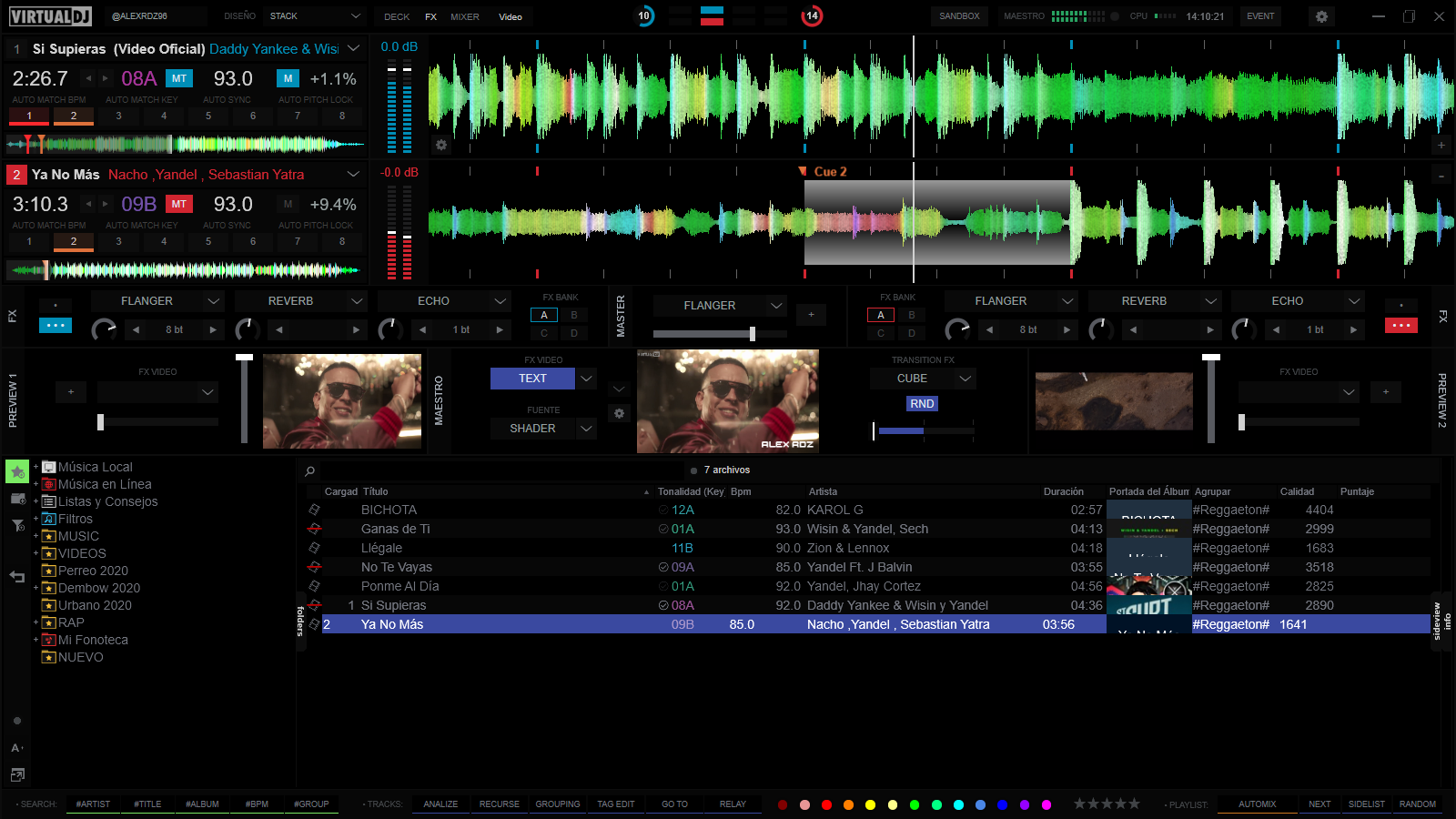The height and width of the screenshot is (819, 1456).
Task: Toggle deck 1 master tempo MT button
Action: point(179,79)
